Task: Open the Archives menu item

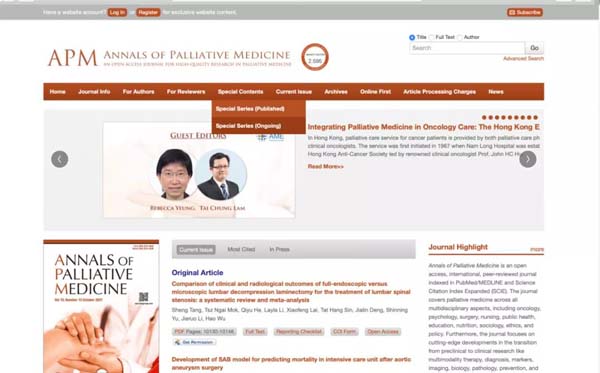Action: tap(336, 92)
